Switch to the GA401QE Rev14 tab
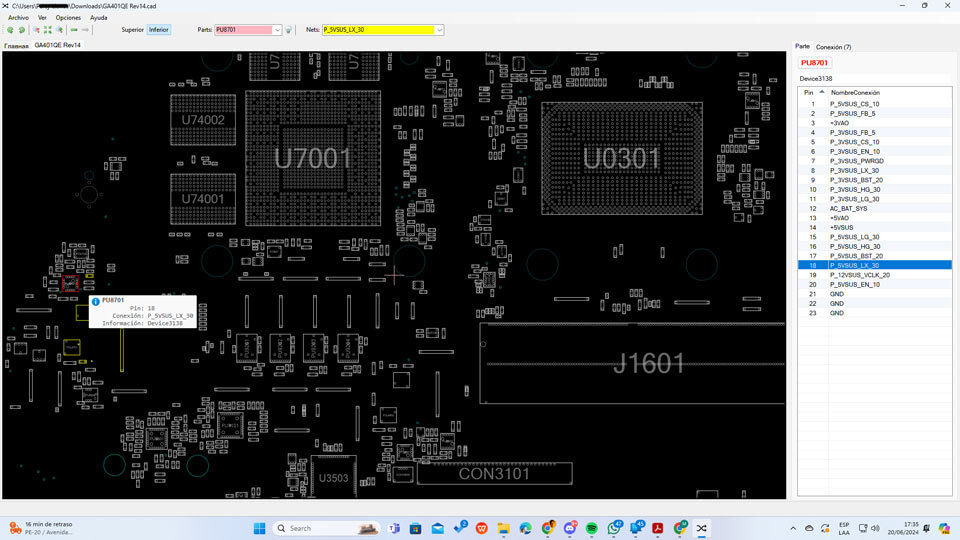The image size is (960, 540). click(x=58, y=45)
